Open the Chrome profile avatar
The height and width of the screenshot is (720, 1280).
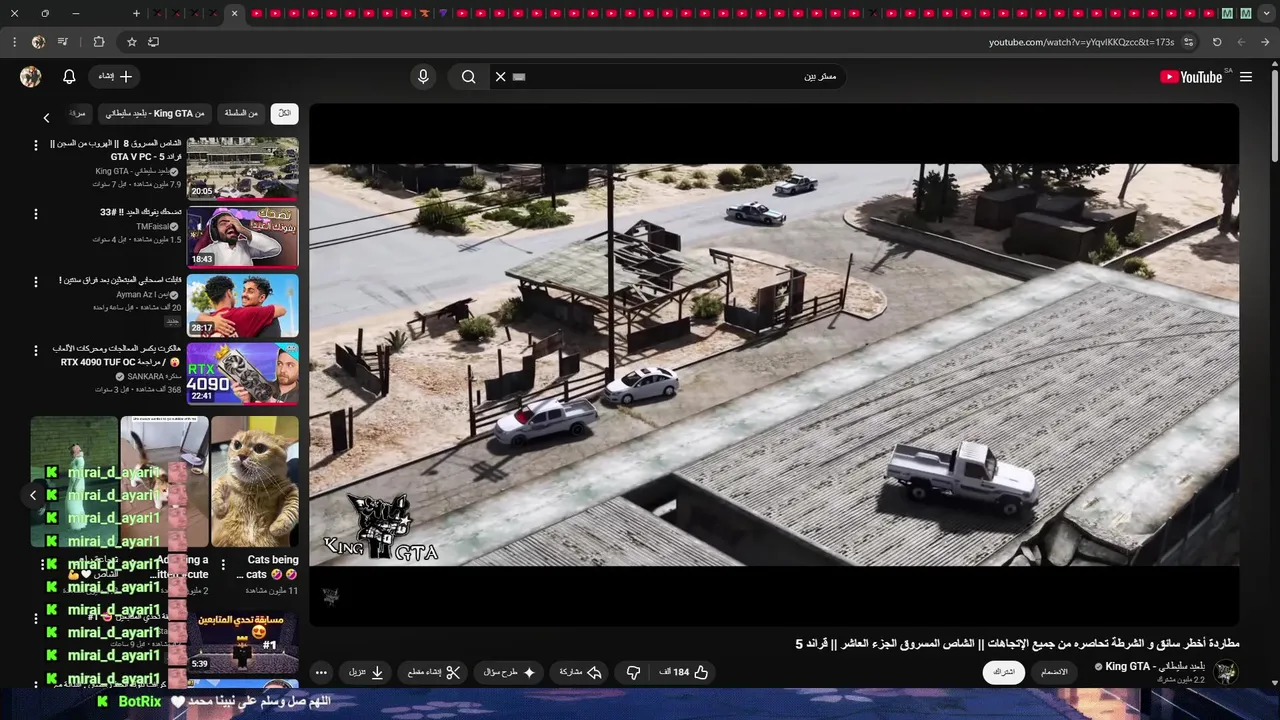[x=38, y=42]
